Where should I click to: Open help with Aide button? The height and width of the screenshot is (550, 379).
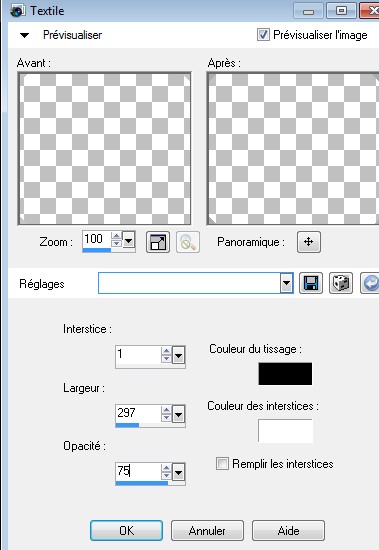pyautogui.click(x=288, y=530)
